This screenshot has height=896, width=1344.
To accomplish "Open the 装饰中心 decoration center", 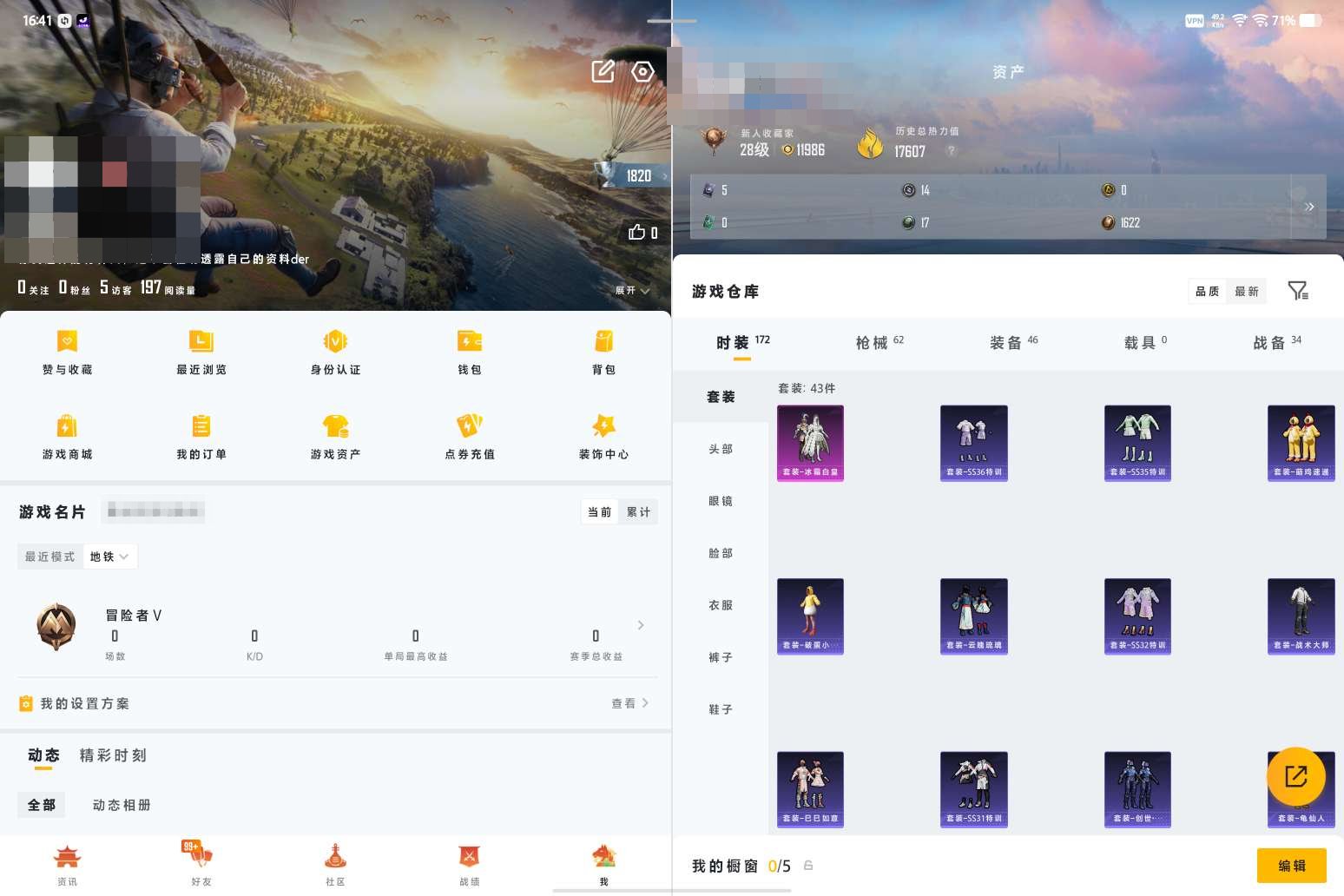I will pyautogui.click(x=603, y=436).
